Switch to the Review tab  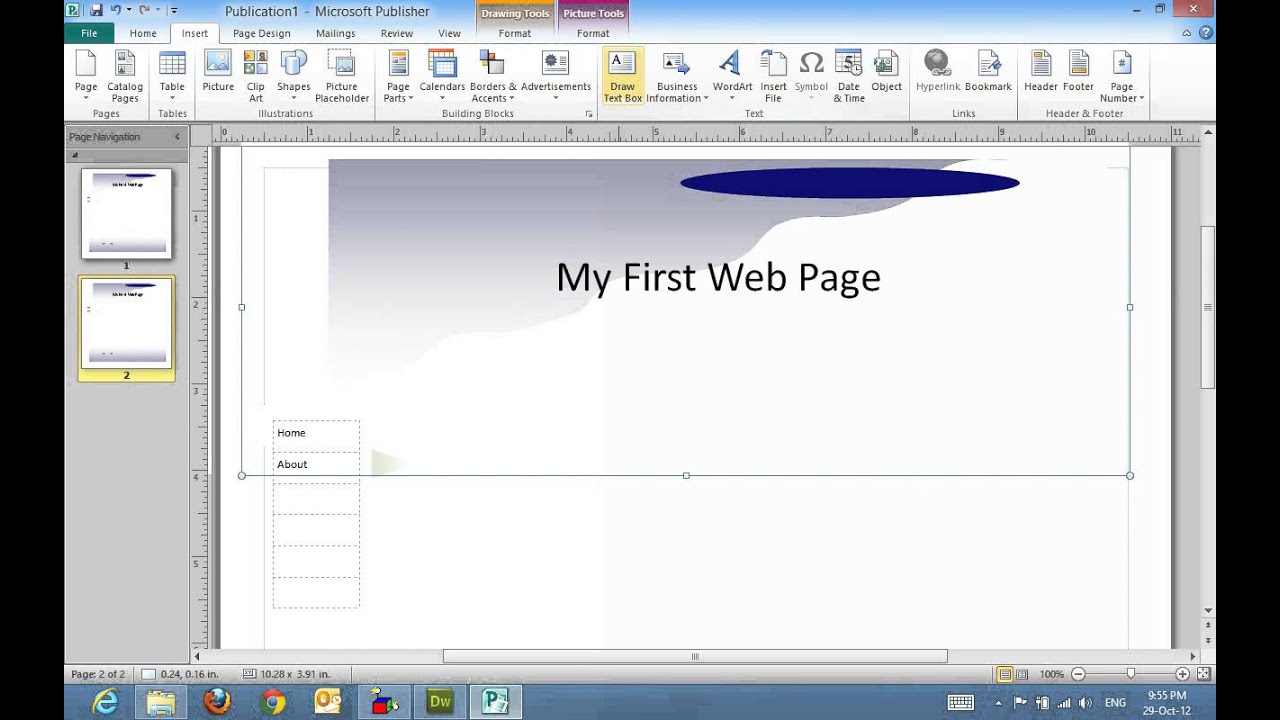click(397, 33)
